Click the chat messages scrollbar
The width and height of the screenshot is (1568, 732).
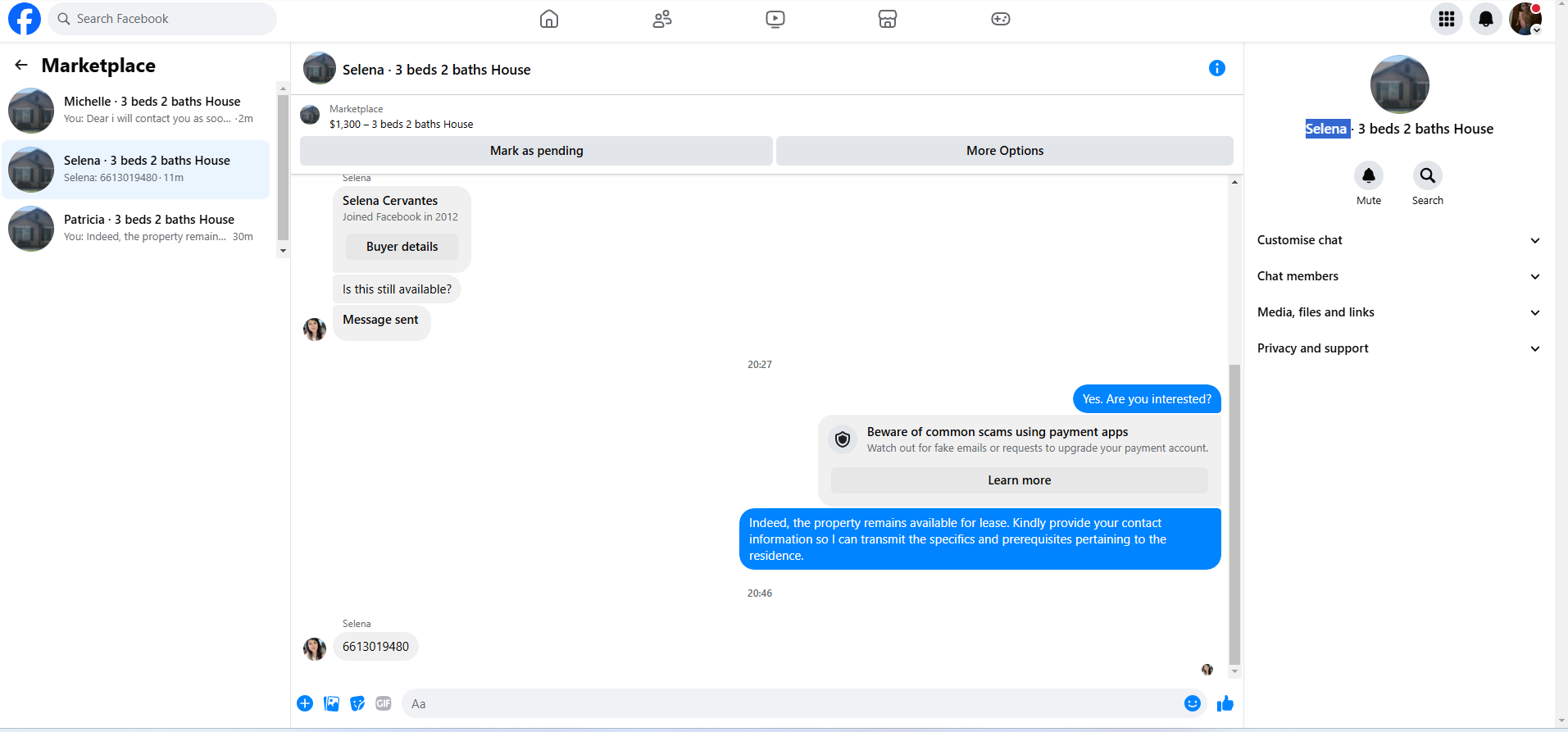pyautogui.click(x=1234, y=514)
